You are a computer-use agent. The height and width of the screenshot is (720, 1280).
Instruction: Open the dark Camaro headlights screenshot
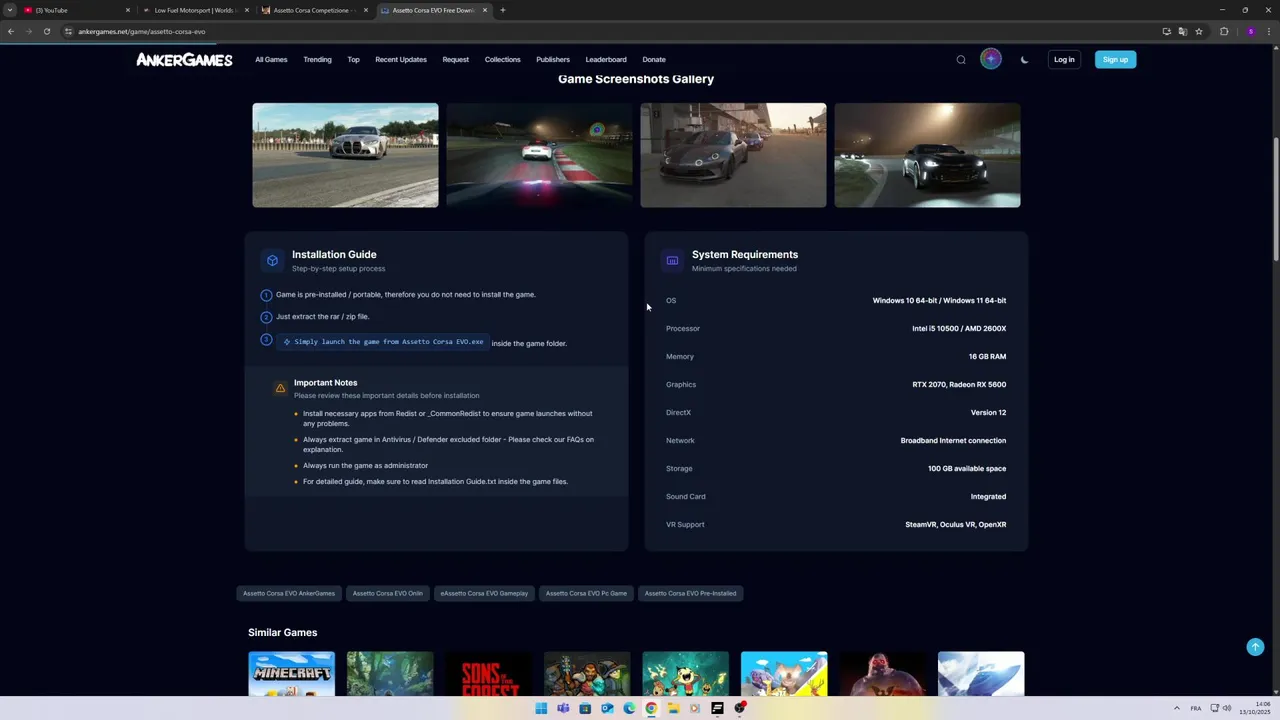coord(927,155)
